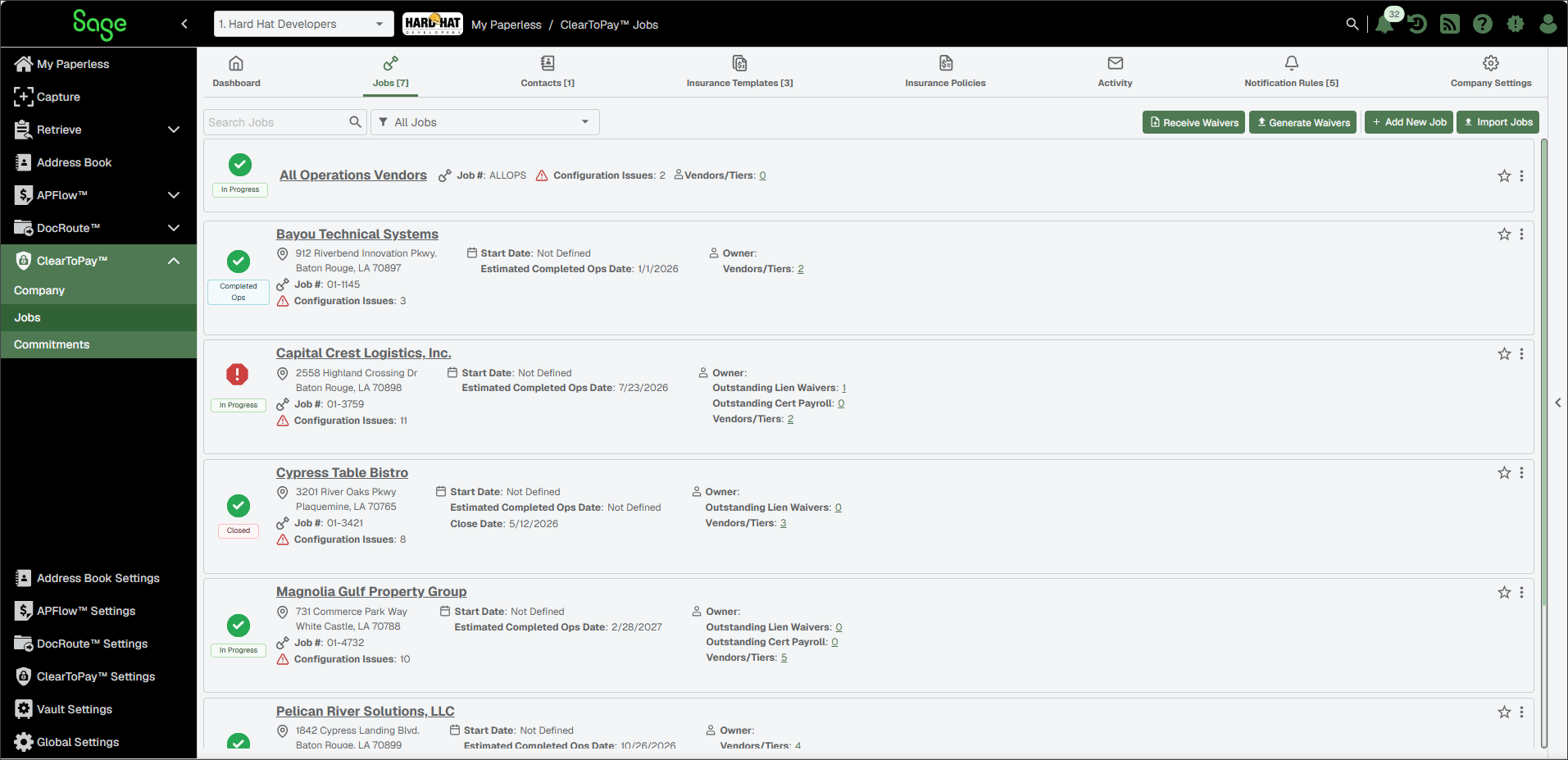The width and height of the screenshot is (1568, 760).
Task: Open the help question mark icon
Action: 1483,25
